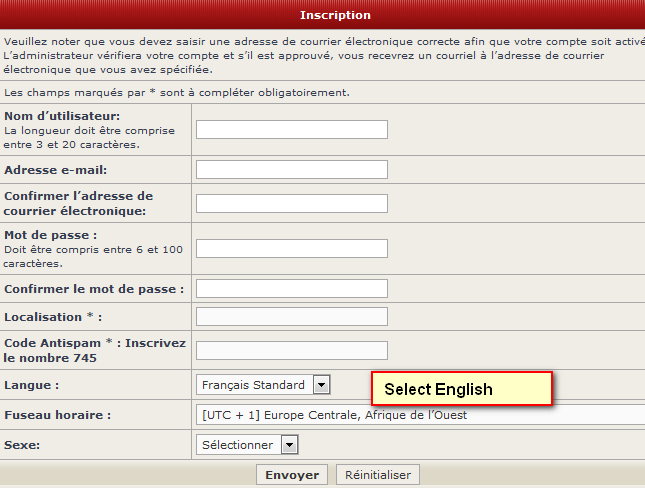Click the confirm e-mail address field

pos(291,203)
